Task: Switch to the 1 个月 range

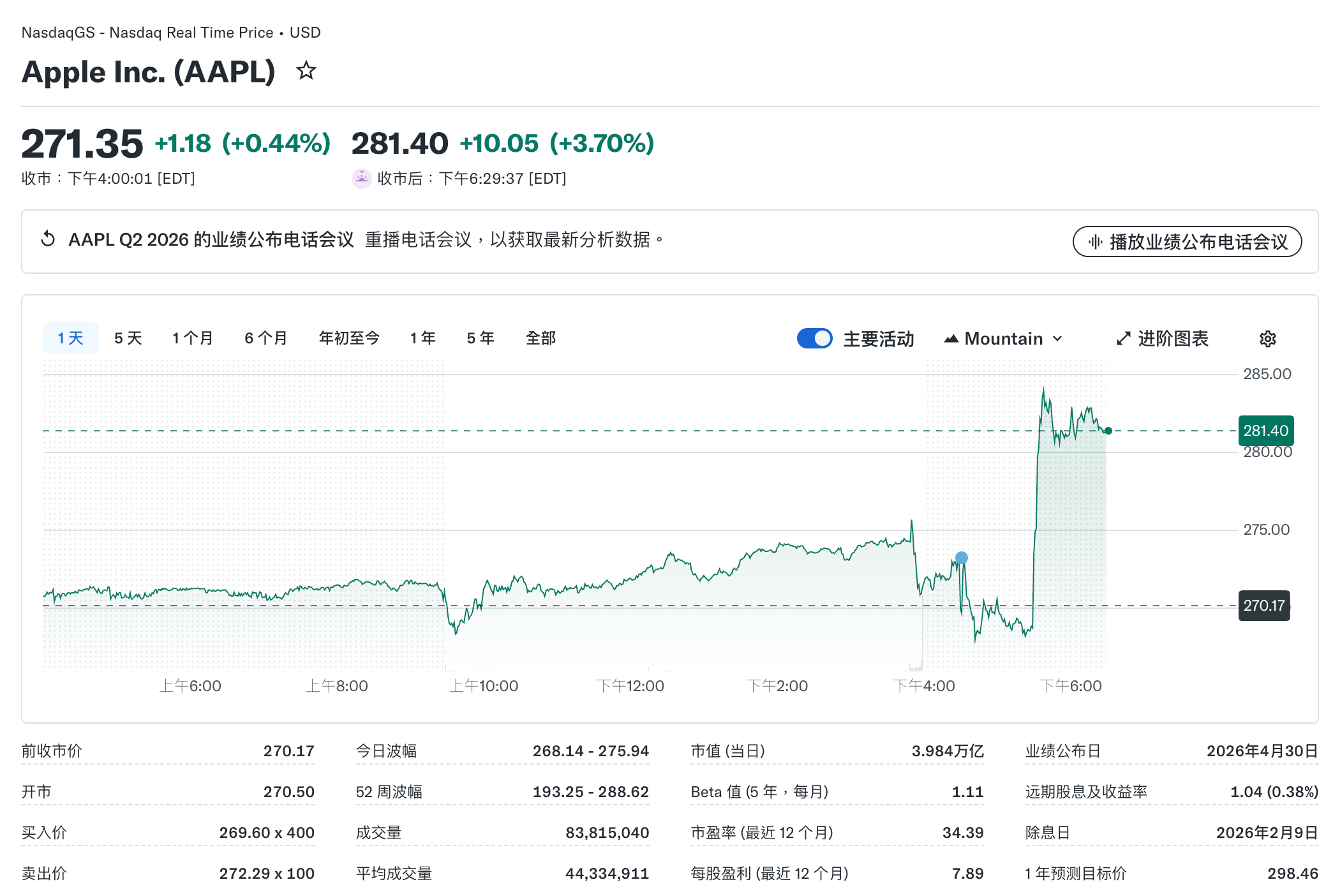Action: pyautogui.click(x=193, y=338)
